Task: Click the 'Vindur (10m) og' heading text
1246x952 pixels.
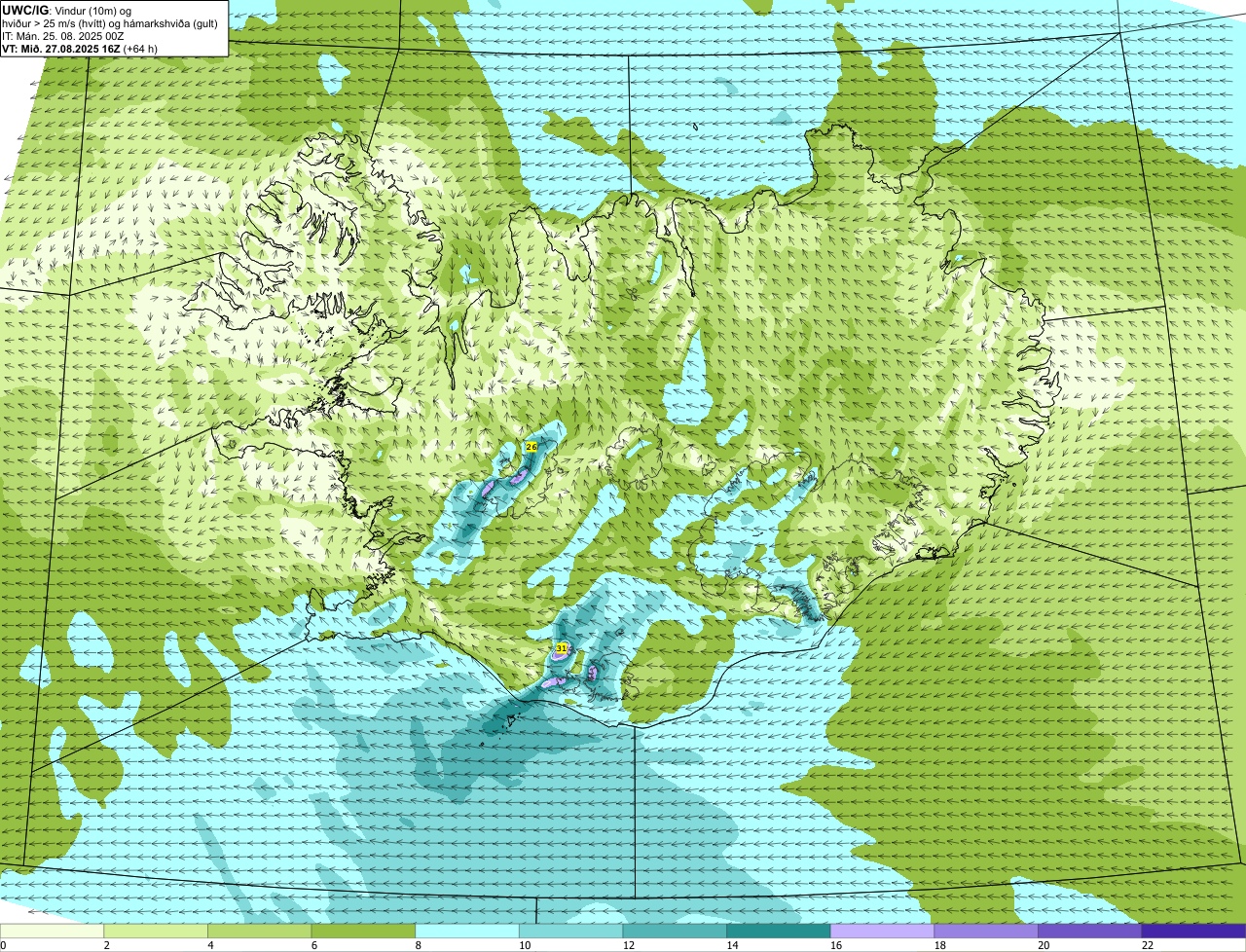Action: pos(92,10)
